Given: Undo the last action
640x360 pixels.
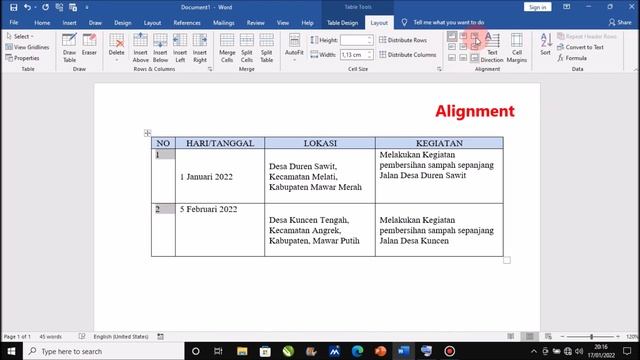Looking at the screenshot, I should click(27, 7).
